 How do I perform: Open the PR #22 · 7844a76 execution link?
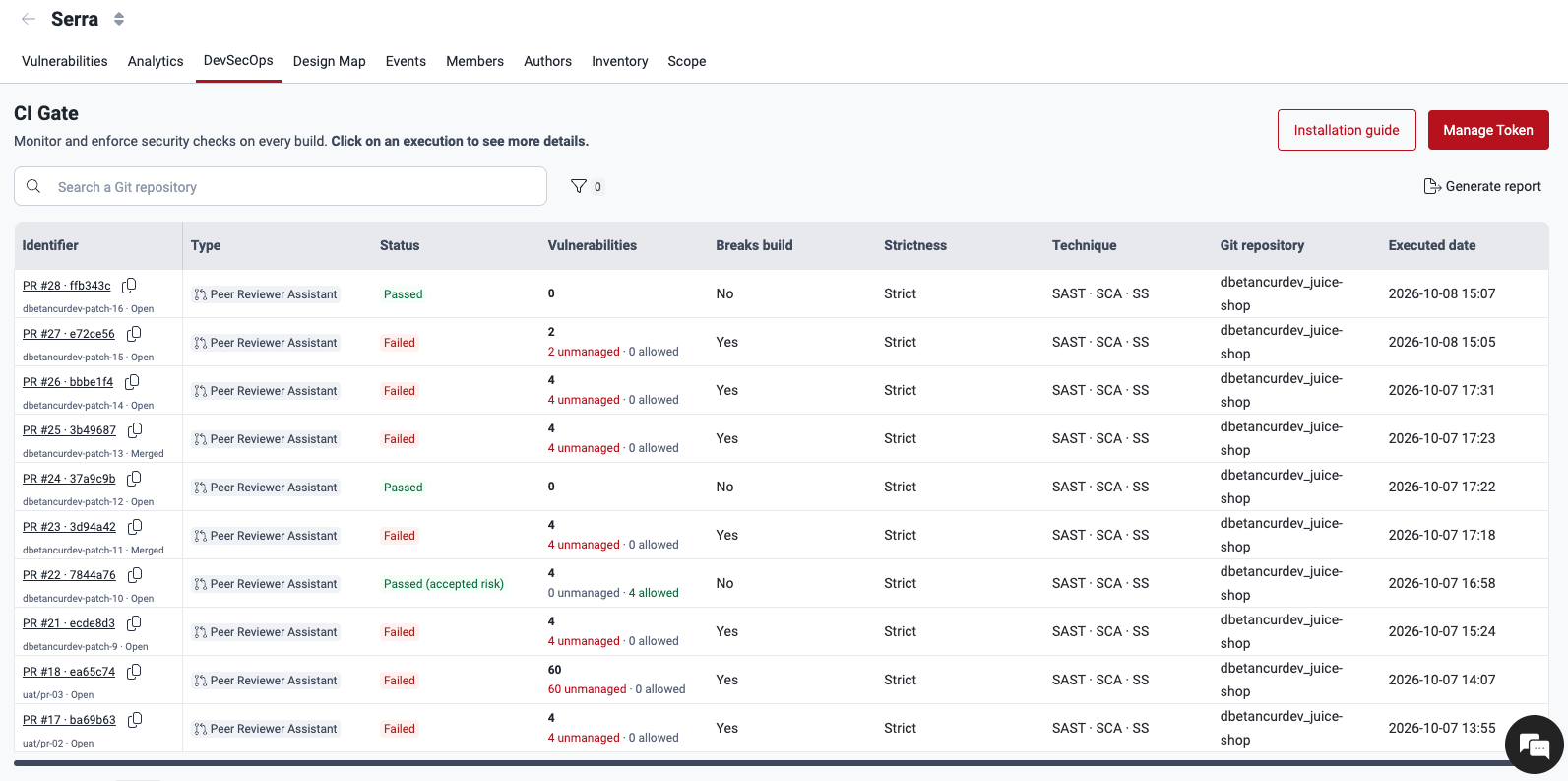click(x=69, y=575)
